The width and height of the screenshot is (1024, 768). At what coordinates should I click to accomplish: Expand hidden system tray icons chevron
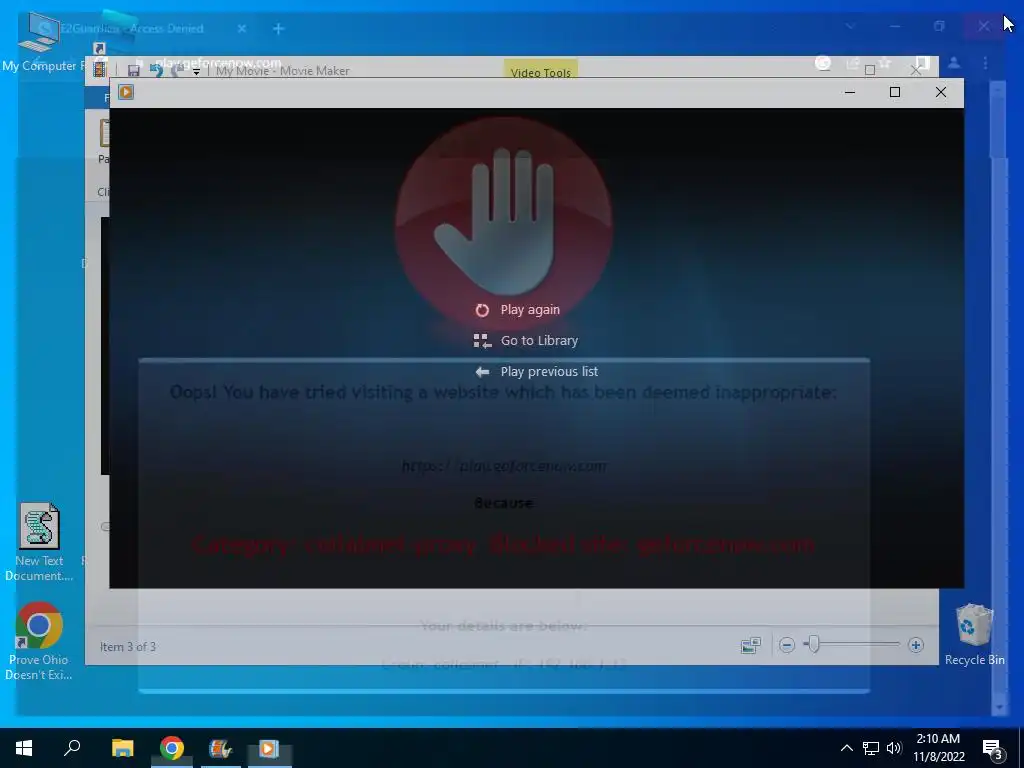click(846, 748)
